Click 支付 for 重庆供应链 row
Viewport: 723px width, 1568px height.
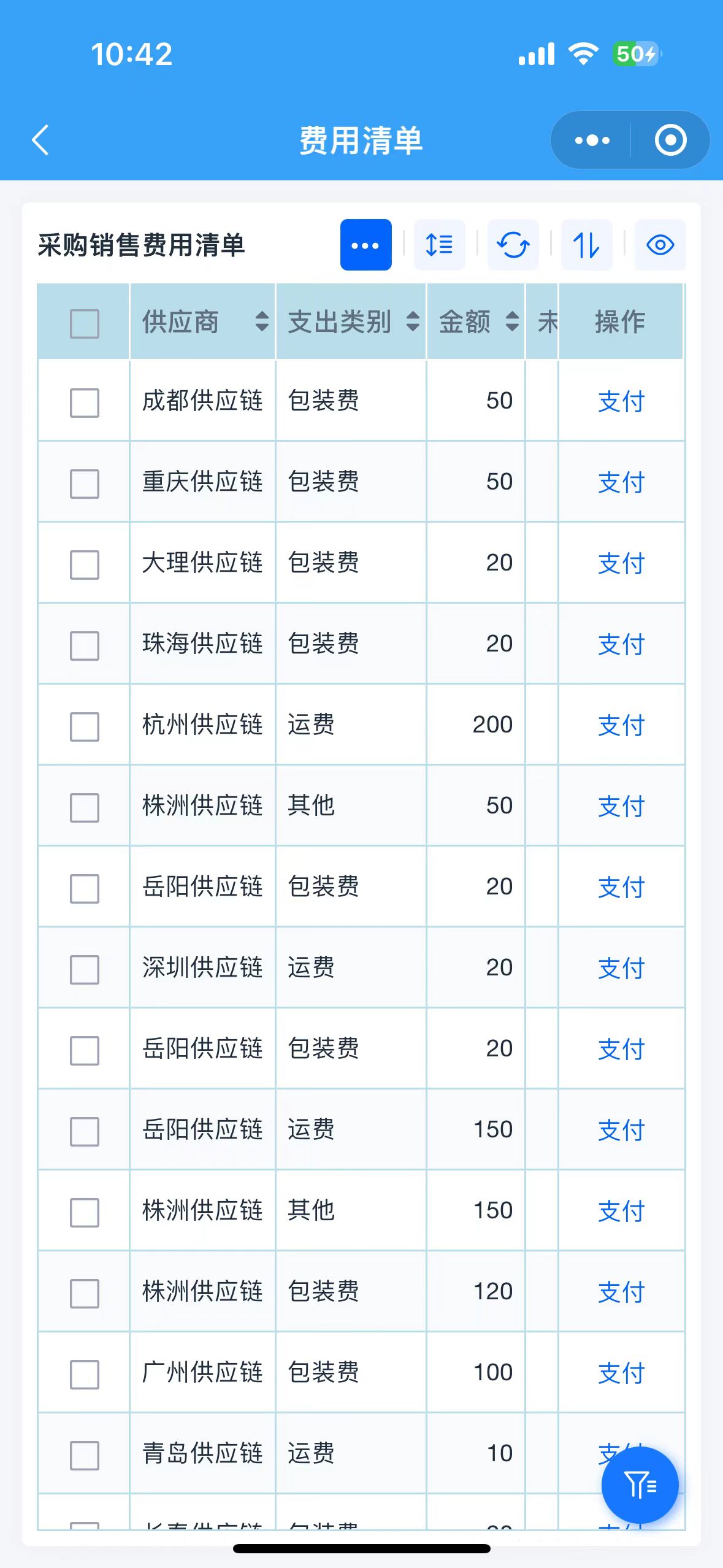click(621, 483)
